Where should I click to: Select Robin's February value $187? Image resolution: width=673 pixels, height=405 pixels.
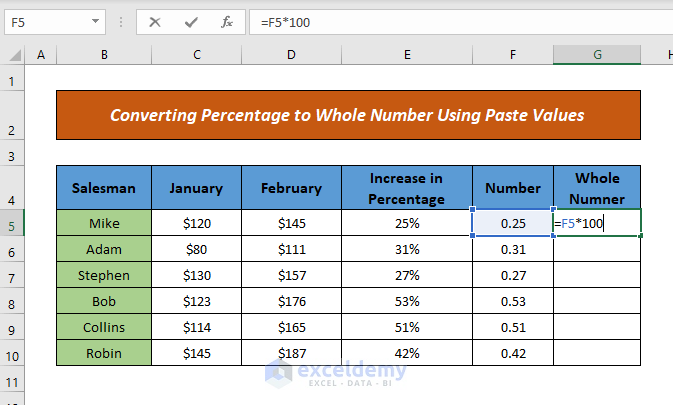(291, 353)
